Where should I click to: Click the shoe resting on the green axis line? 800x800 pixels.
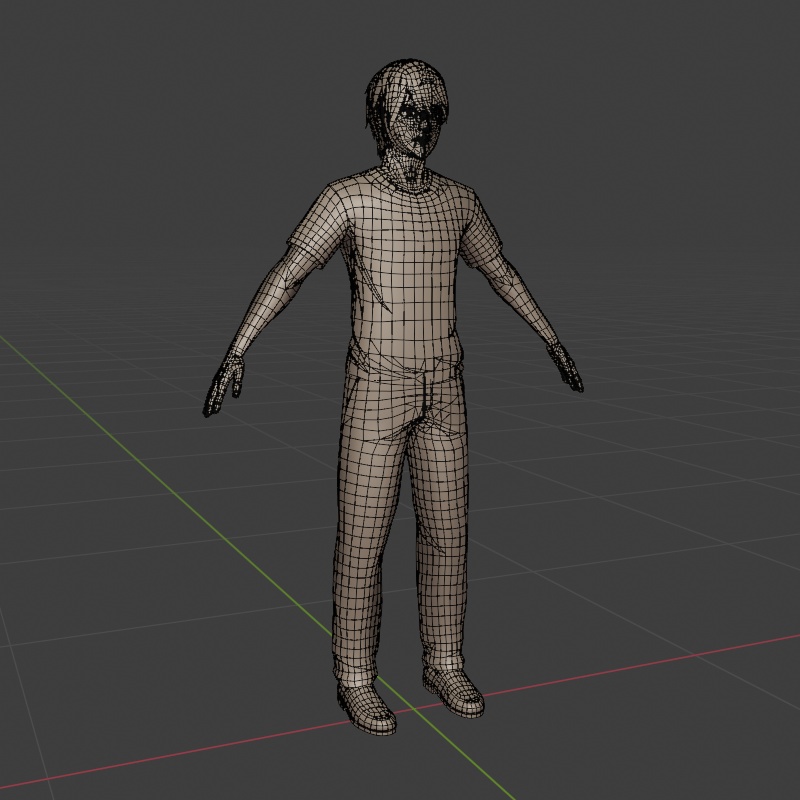click(365, 708)
